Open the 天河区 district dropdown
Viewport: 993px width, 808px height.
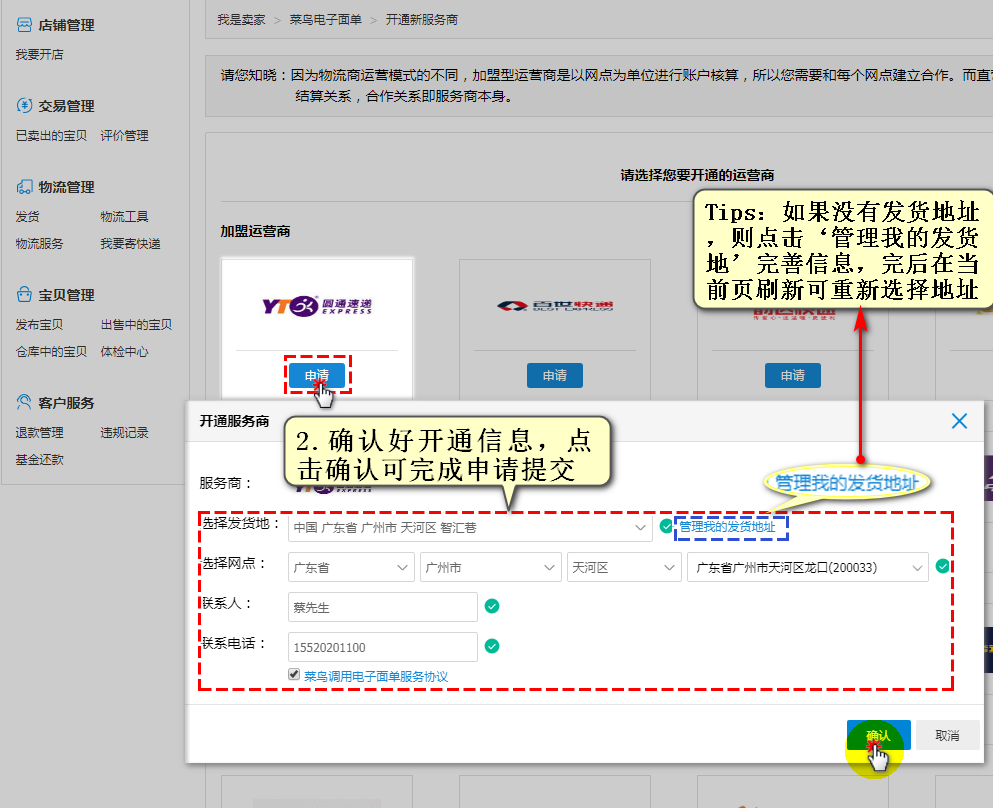coord(624,567)
